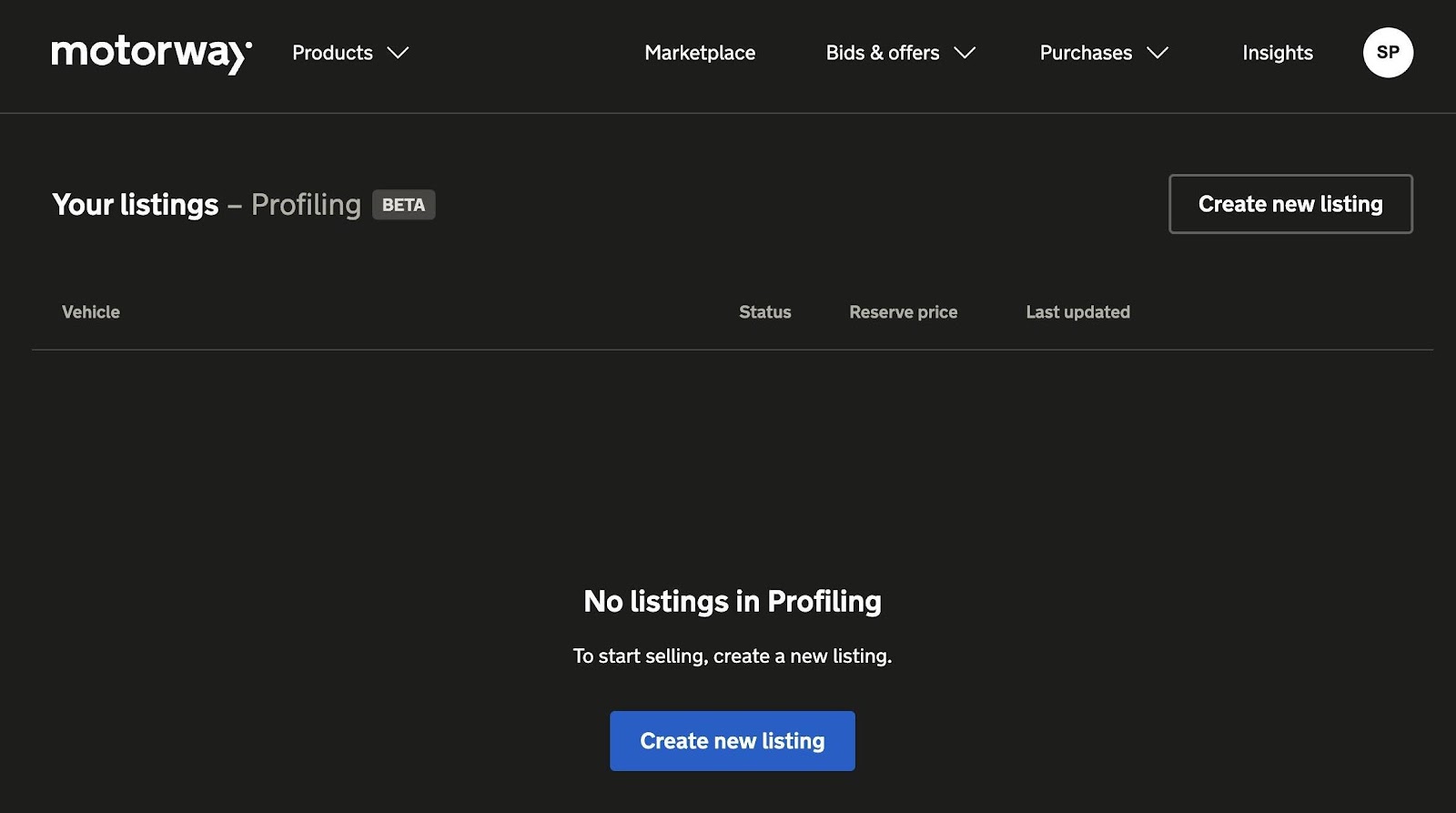Click the chevron beside Bids & offers
This screenshot has height=813, width=1456.
pyautogui.click(x=965, y=53)
